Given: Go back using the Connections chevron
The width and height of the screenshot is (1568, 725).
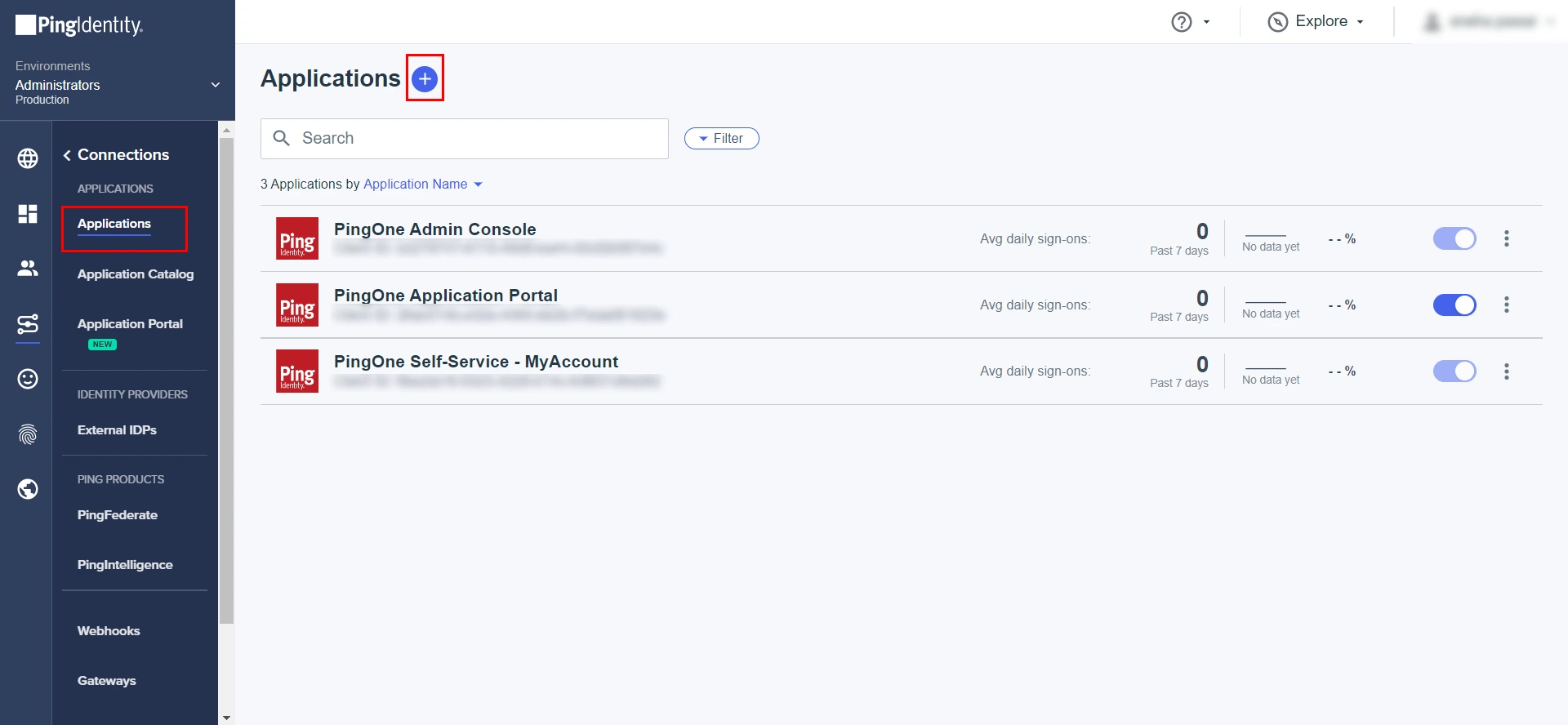Looking at the screenshot, I should coord(67,155).
